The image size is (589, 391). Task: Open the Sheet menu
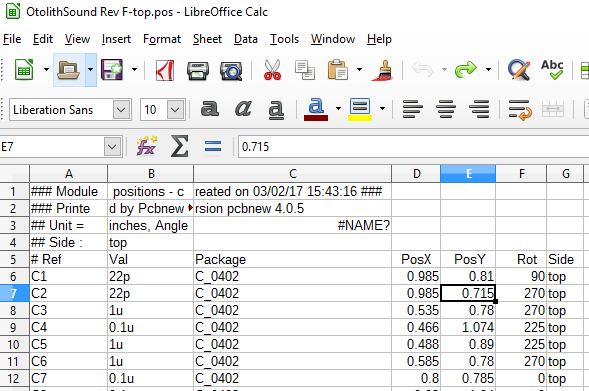207,39
